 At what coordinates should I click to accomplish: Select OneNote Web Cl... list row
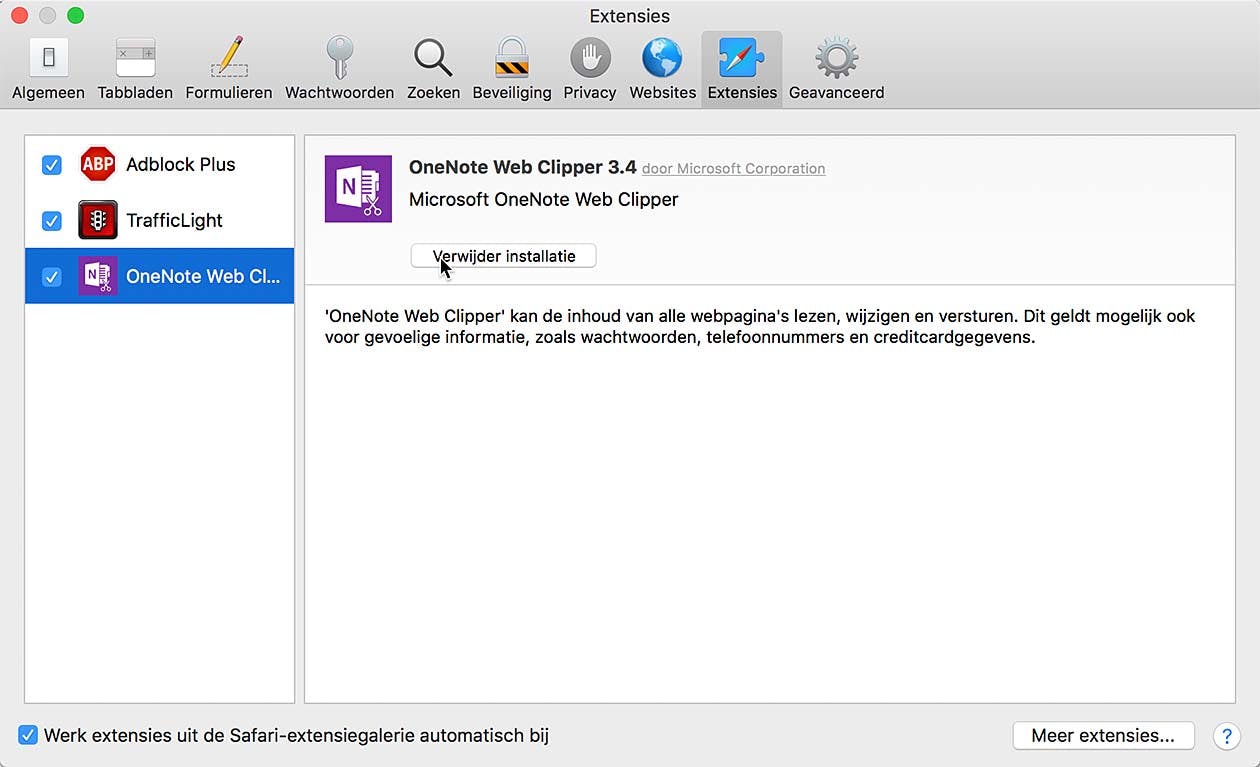point(160,276)
